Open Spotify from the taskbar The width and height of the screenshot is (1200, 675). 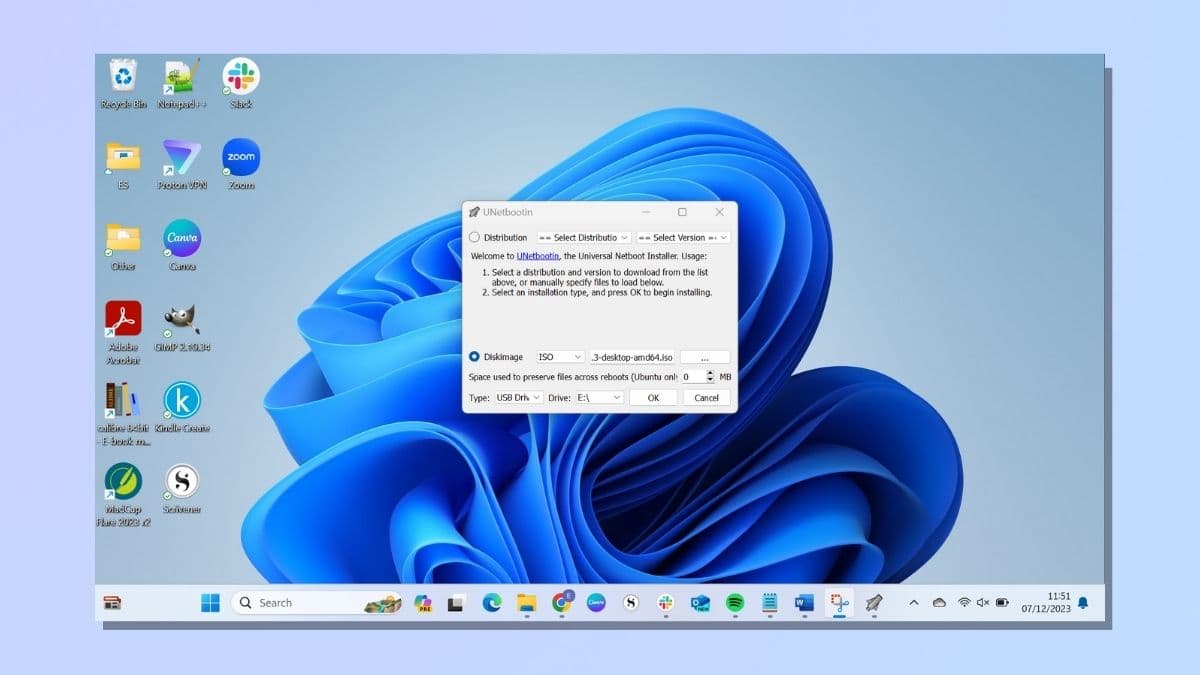(733, 603)
